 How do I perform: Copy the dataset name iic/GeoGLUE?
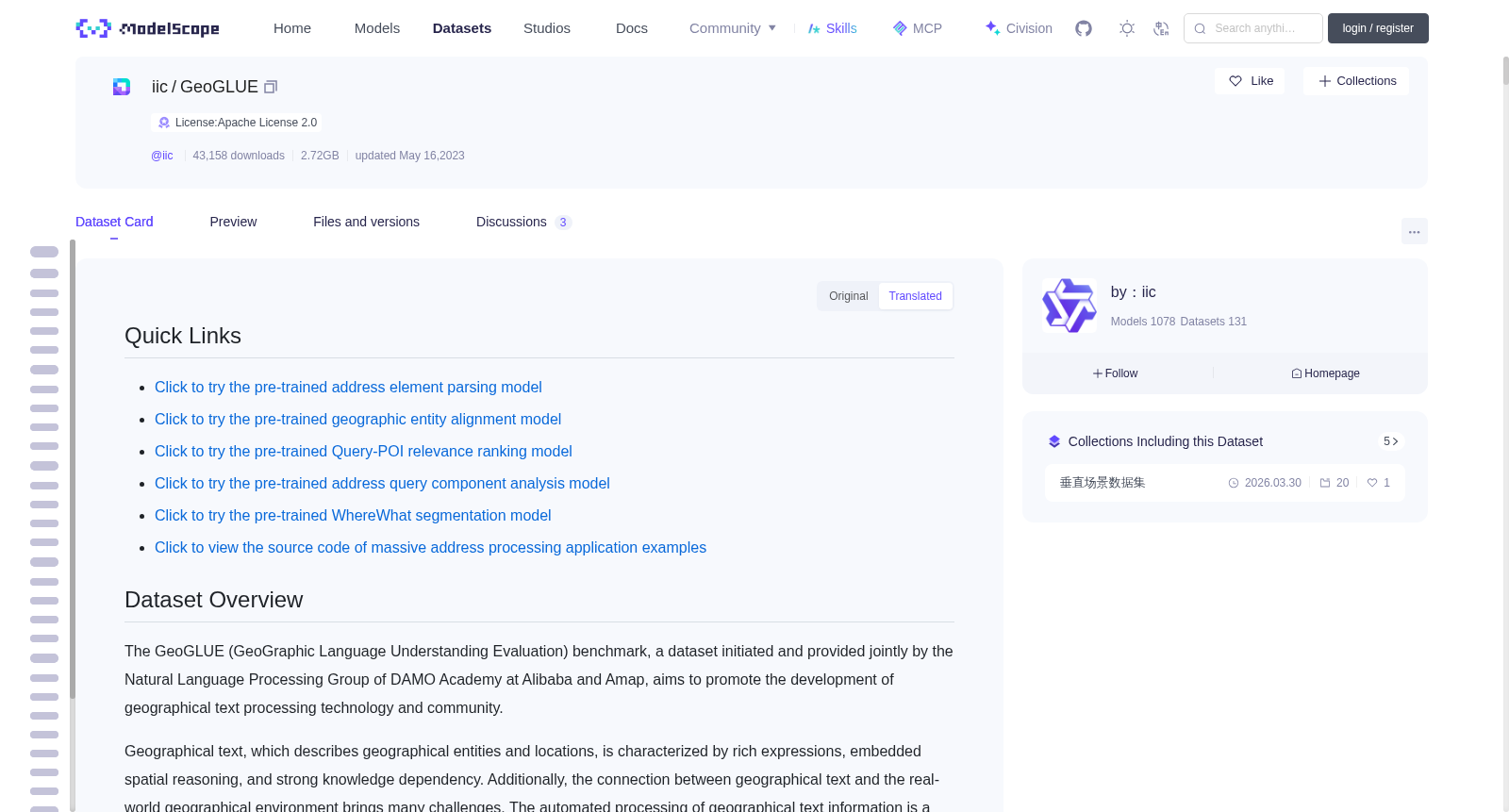click(271, 87)
